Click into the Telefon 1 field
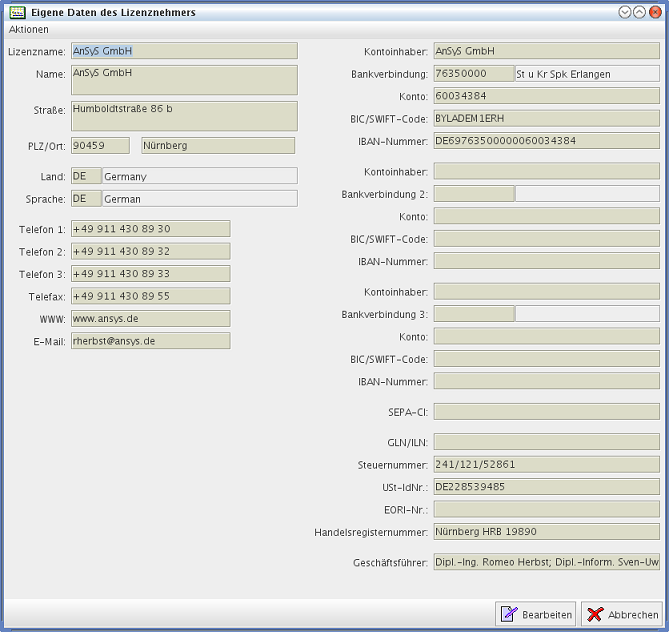 pos(150,229)
